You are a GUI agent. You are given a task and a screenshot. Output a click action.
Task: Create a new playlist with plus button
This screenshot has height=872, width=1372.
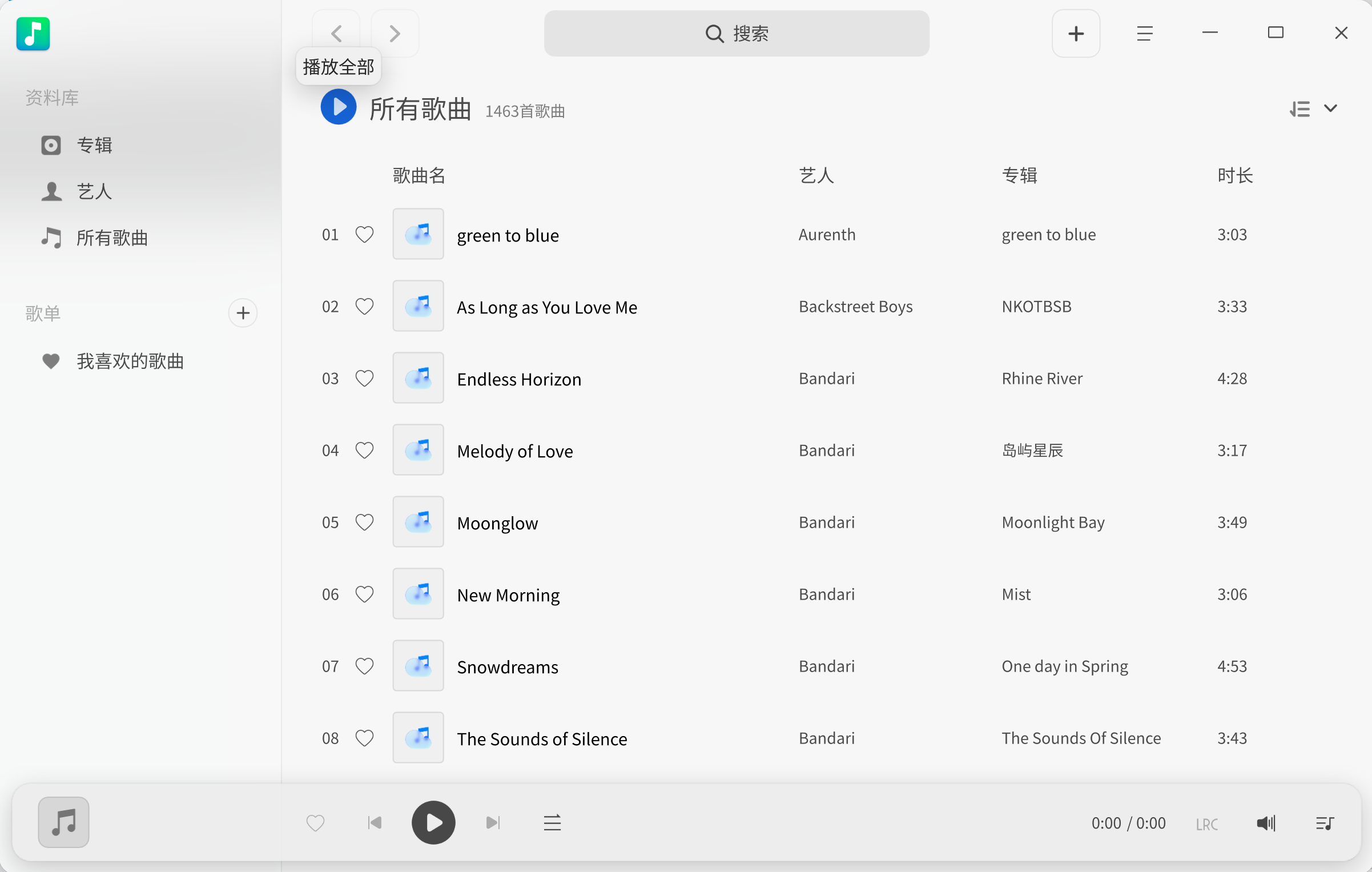pyautogui.click(x=243, y=313)
